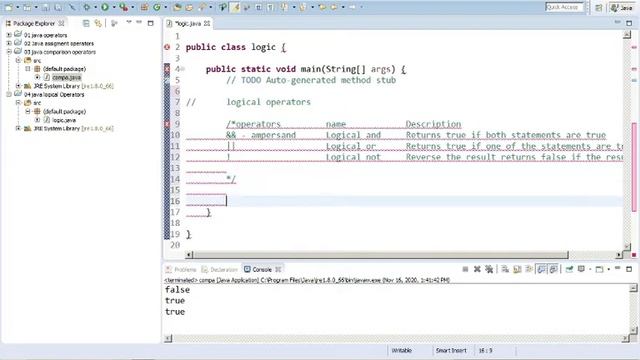
Task: Click the Writable status bar entry
Action: (x=402, y=350)
